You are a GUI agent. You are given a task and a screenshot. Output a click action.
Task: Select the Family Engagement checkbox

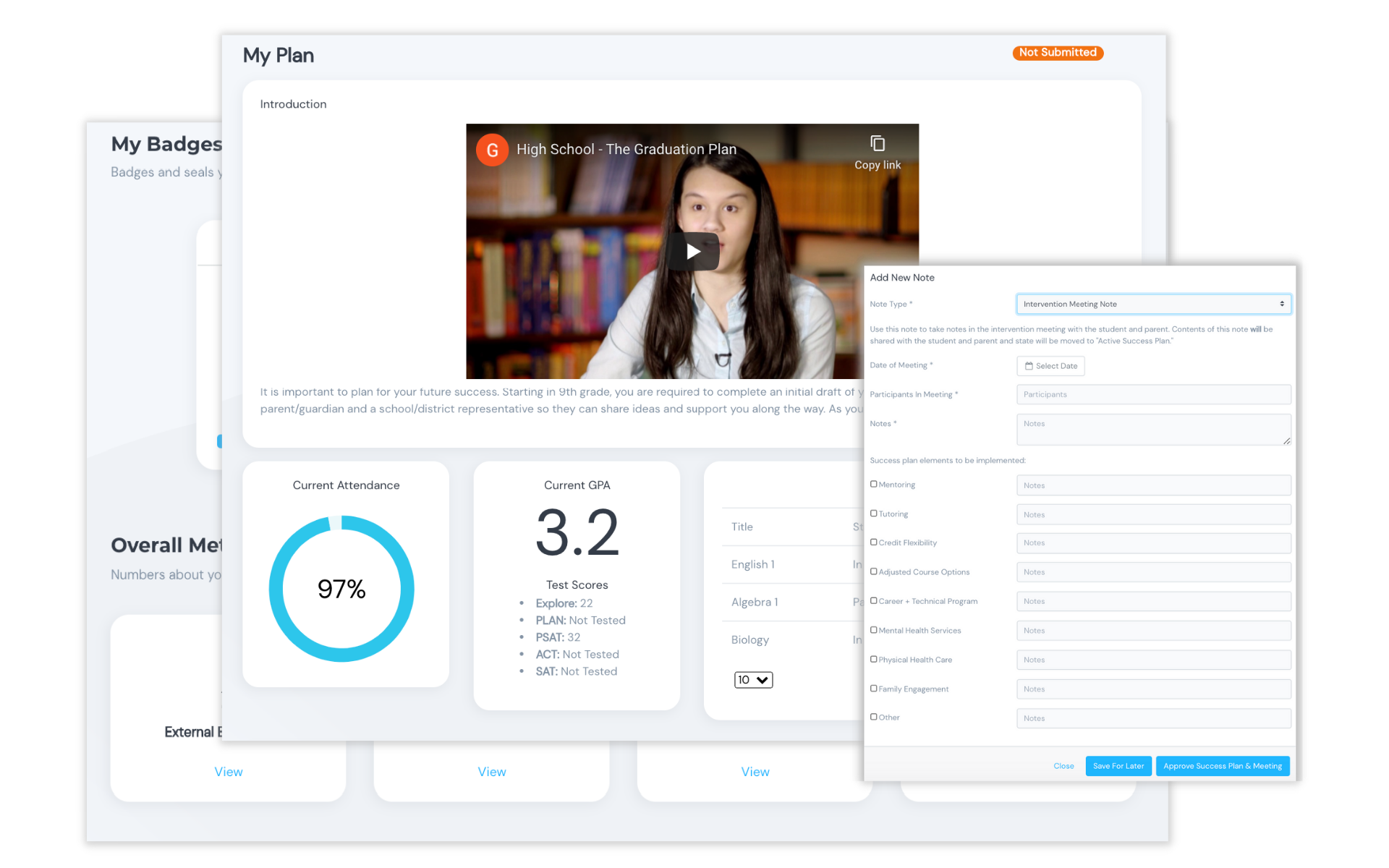click(874, 689)
